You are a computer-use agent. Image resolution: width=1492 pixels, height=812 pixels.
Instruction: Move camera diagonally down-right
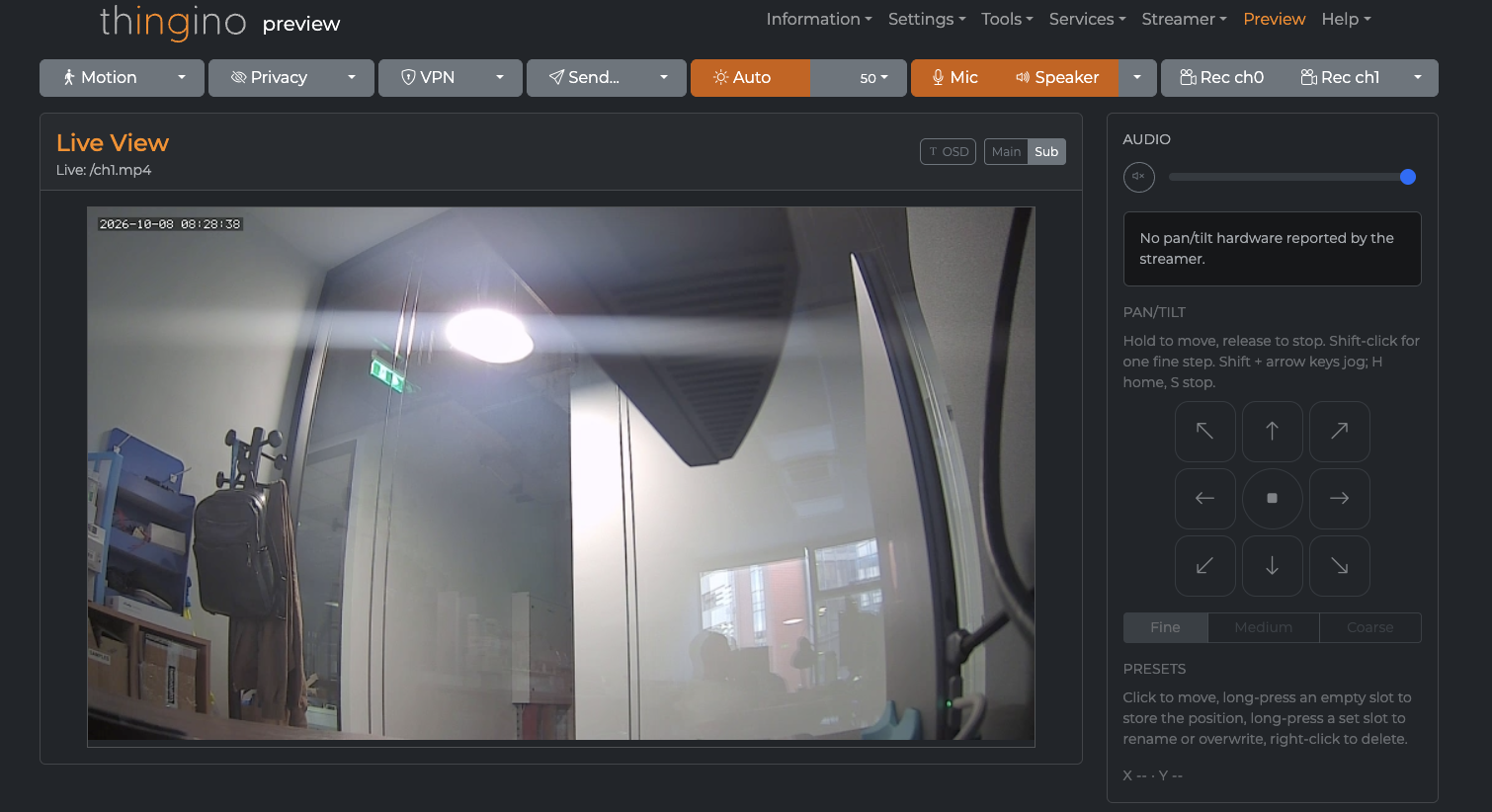click(1339, 566)
